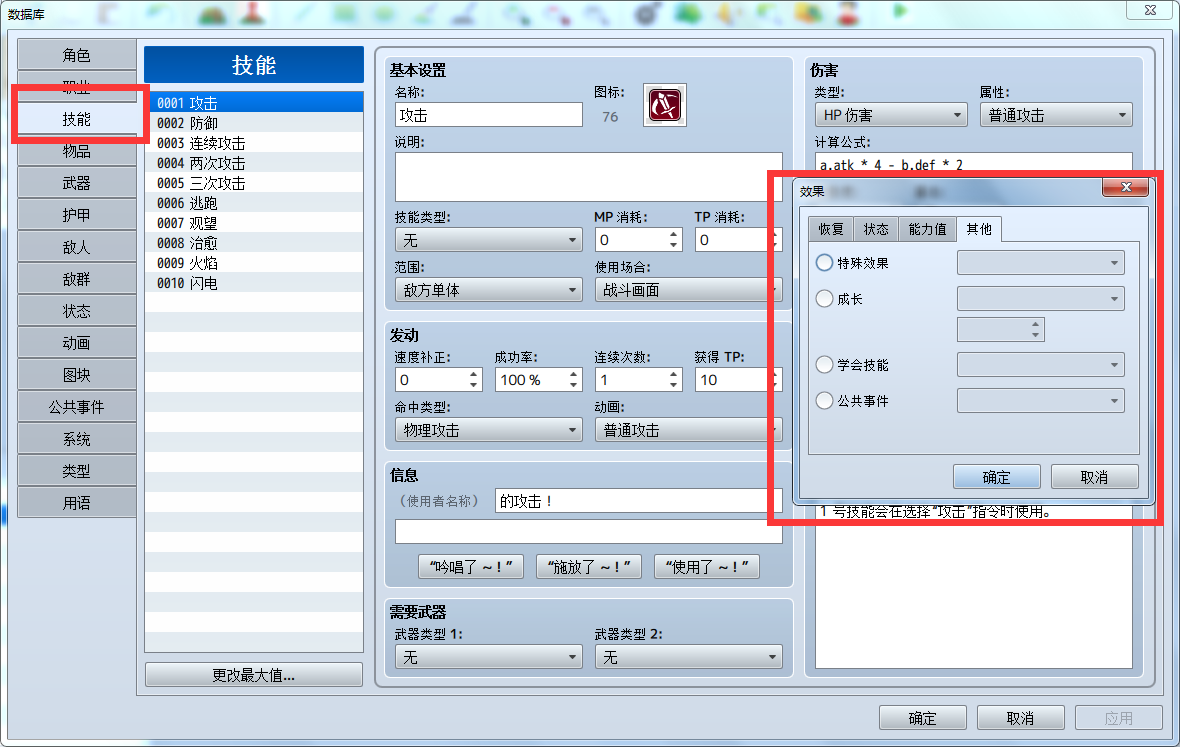Select skill 0003 连续攻击 in the list
1180x747 pixels.
pyautogui.click(x=254, y=143)
